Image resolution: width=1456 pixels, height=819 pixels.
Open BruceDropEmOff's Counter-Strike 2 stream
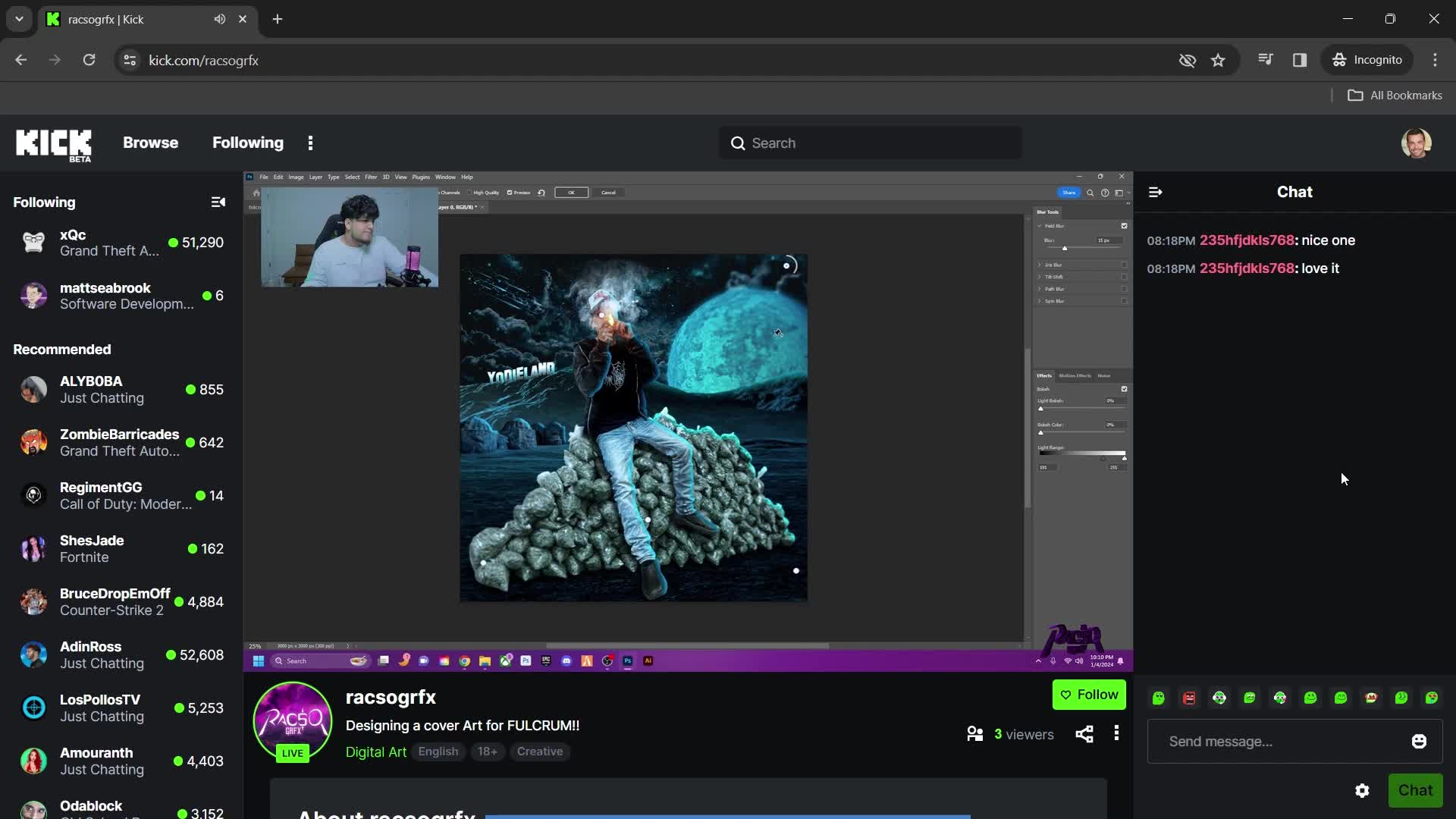(121, 602)
